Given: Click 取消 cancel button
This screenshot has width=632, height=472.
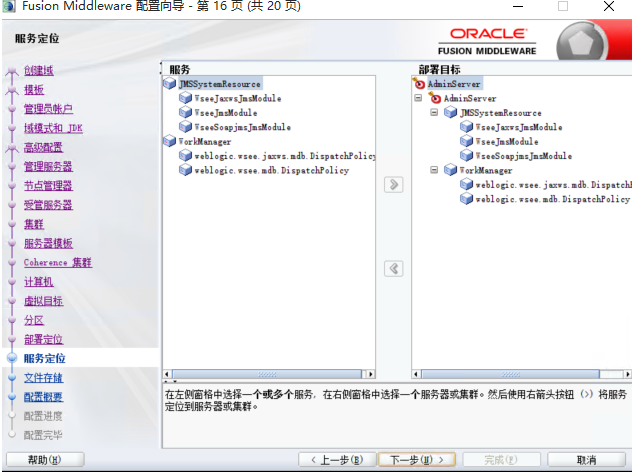Looking at the screenshot, I should [587, 460].
